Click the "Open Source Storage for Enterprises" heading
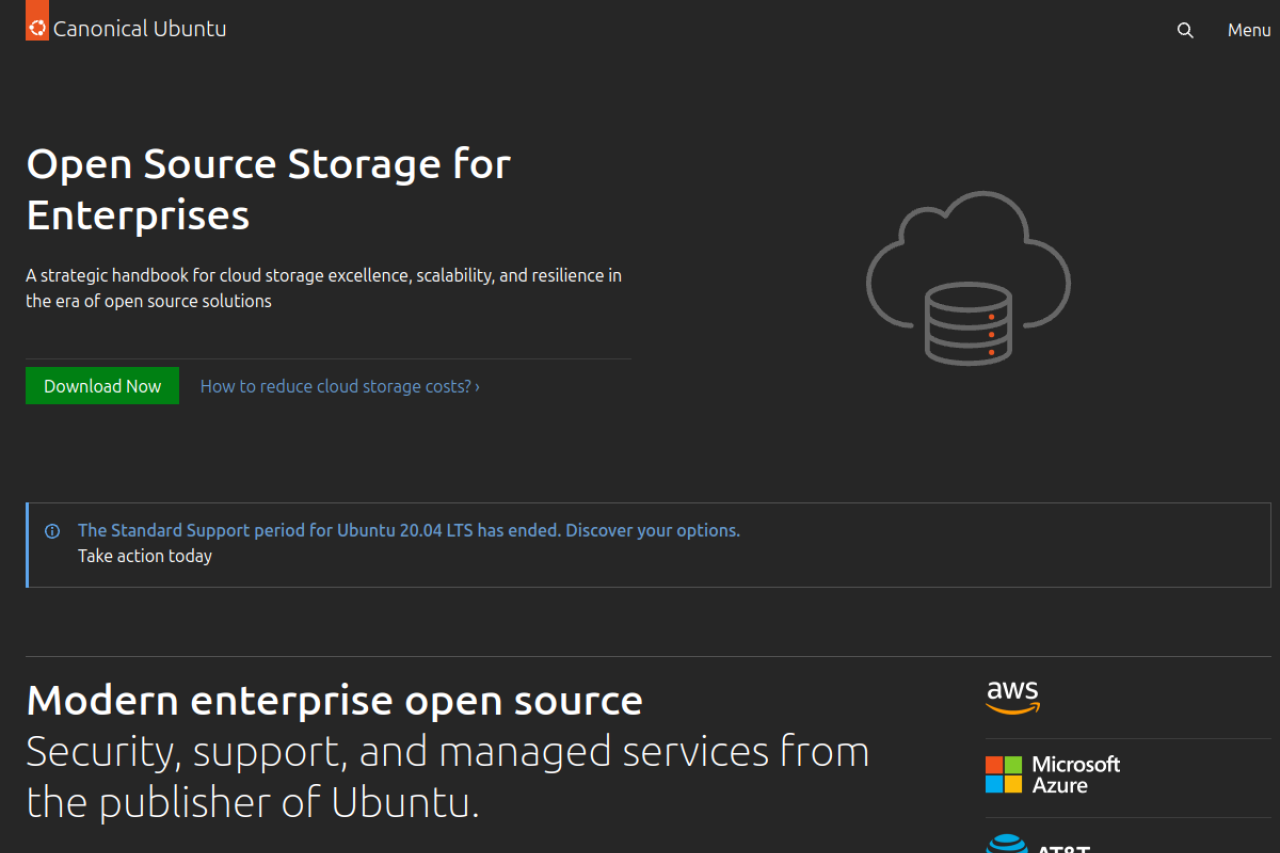This screenshot has height=853, width=1280. pyautogui.click(x=268, y=189)
